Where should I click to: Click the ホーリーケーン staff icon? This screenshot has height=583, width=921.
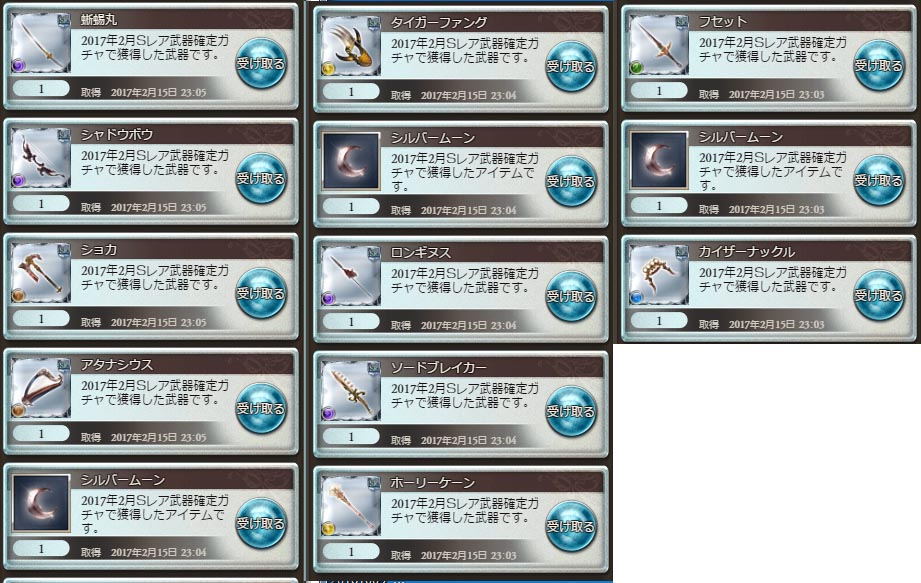(351, 507)
